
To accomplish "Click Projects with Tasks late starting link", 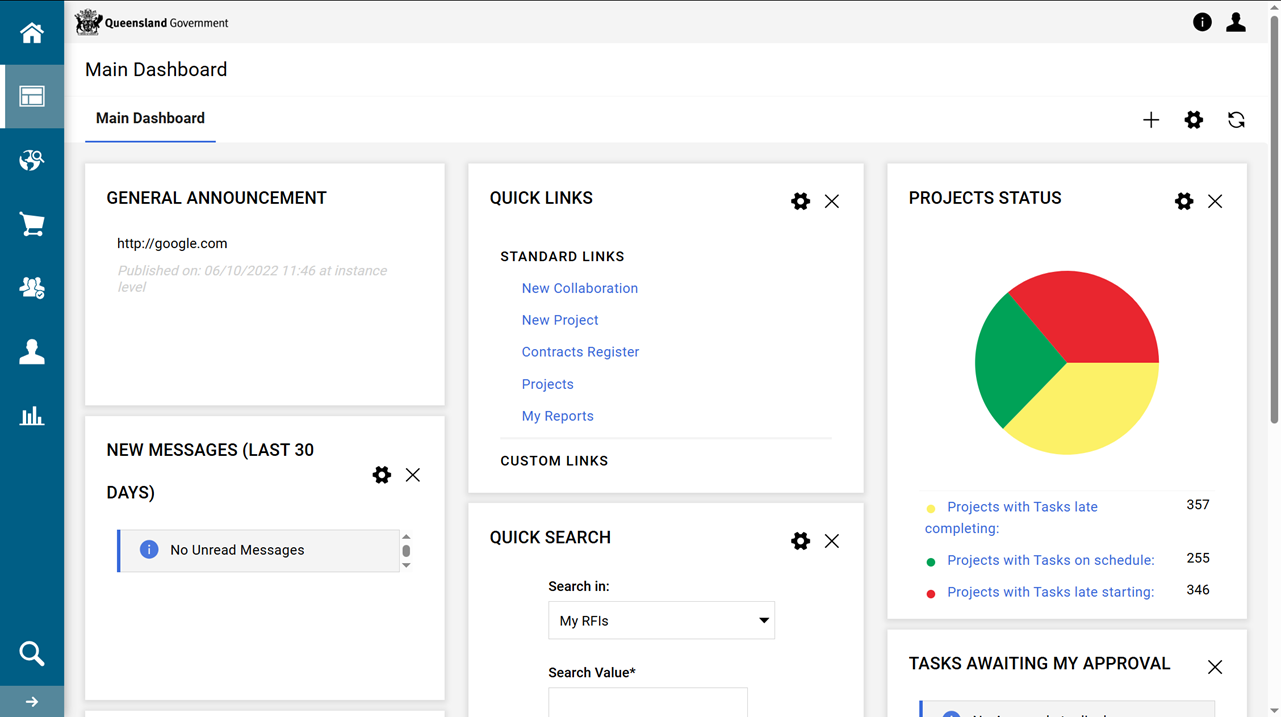I will [x=1050, y=592].
